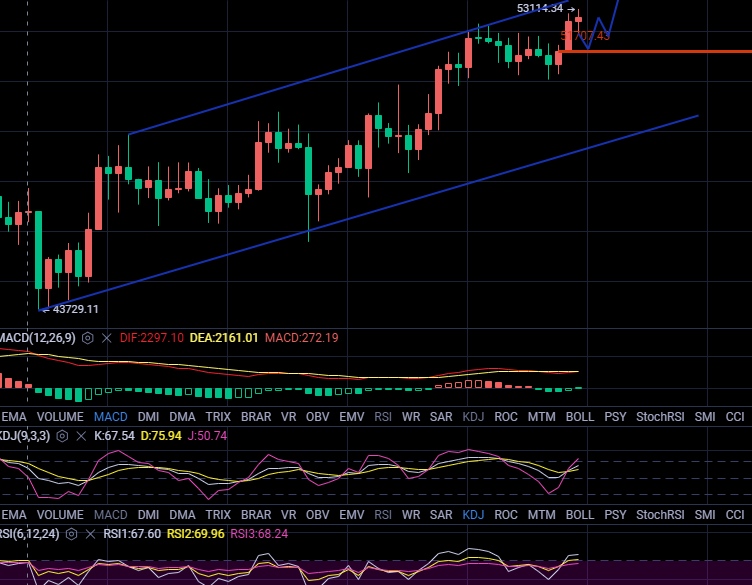Select VR in the indicator row above KDJ panel
The image size is (752, 585).
288,417
